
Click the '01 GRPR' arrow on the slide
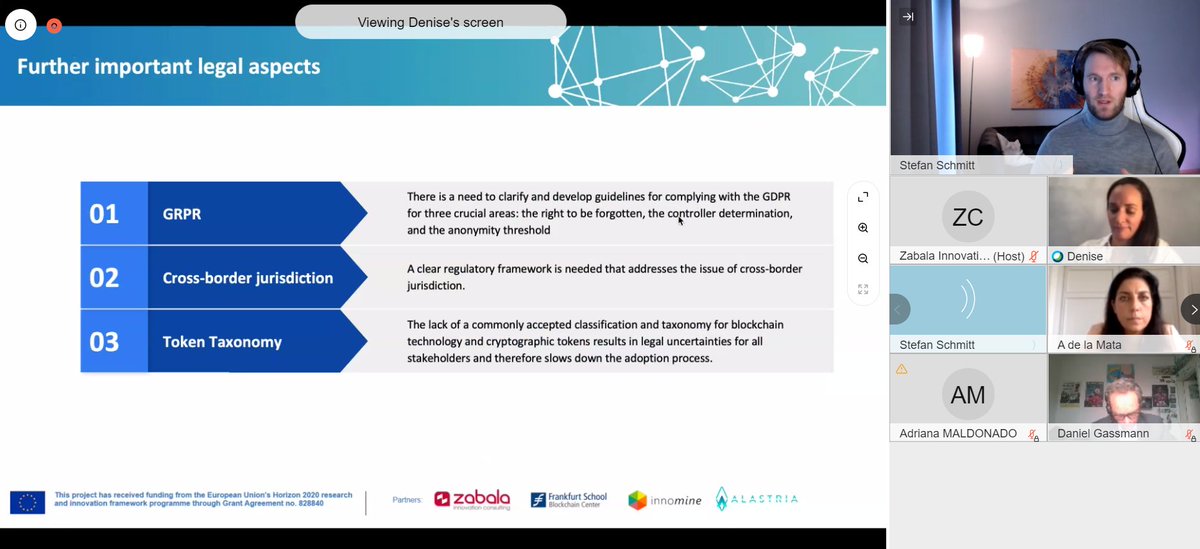pos(224,213)
